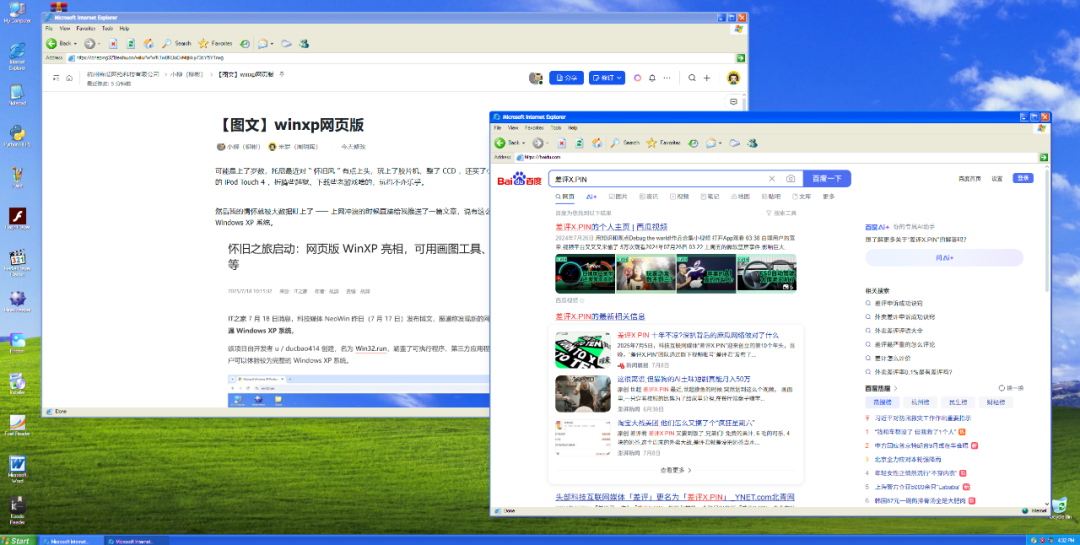The height and width of the screenshot is (545, 1080).
Task: Click Back arrow in the Baidu IE window
Action: 500,143
